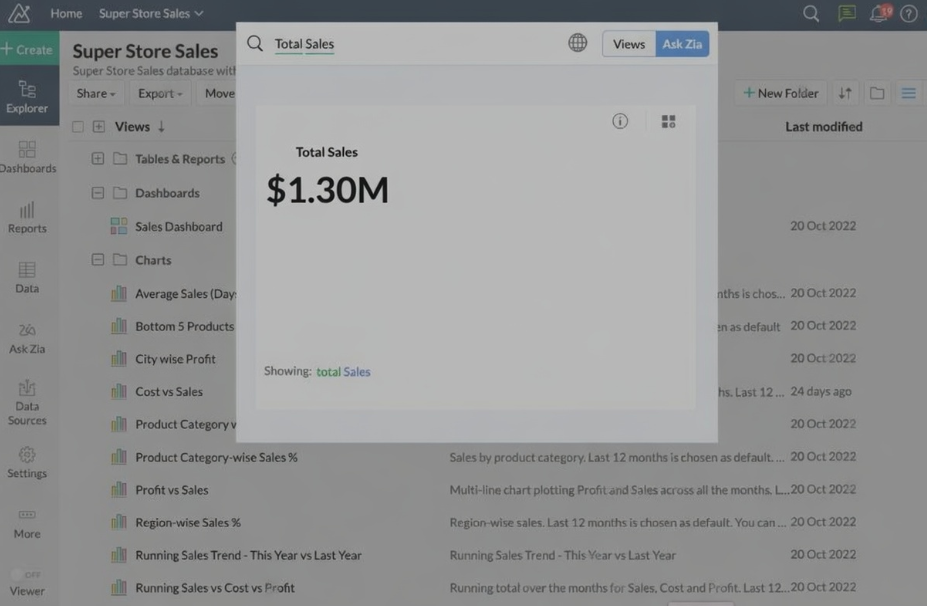This screenshot has height=606, width=927.
Task: Expand the Tables & Reports folder
Action: pyautogui.click(x=98, y=159)
